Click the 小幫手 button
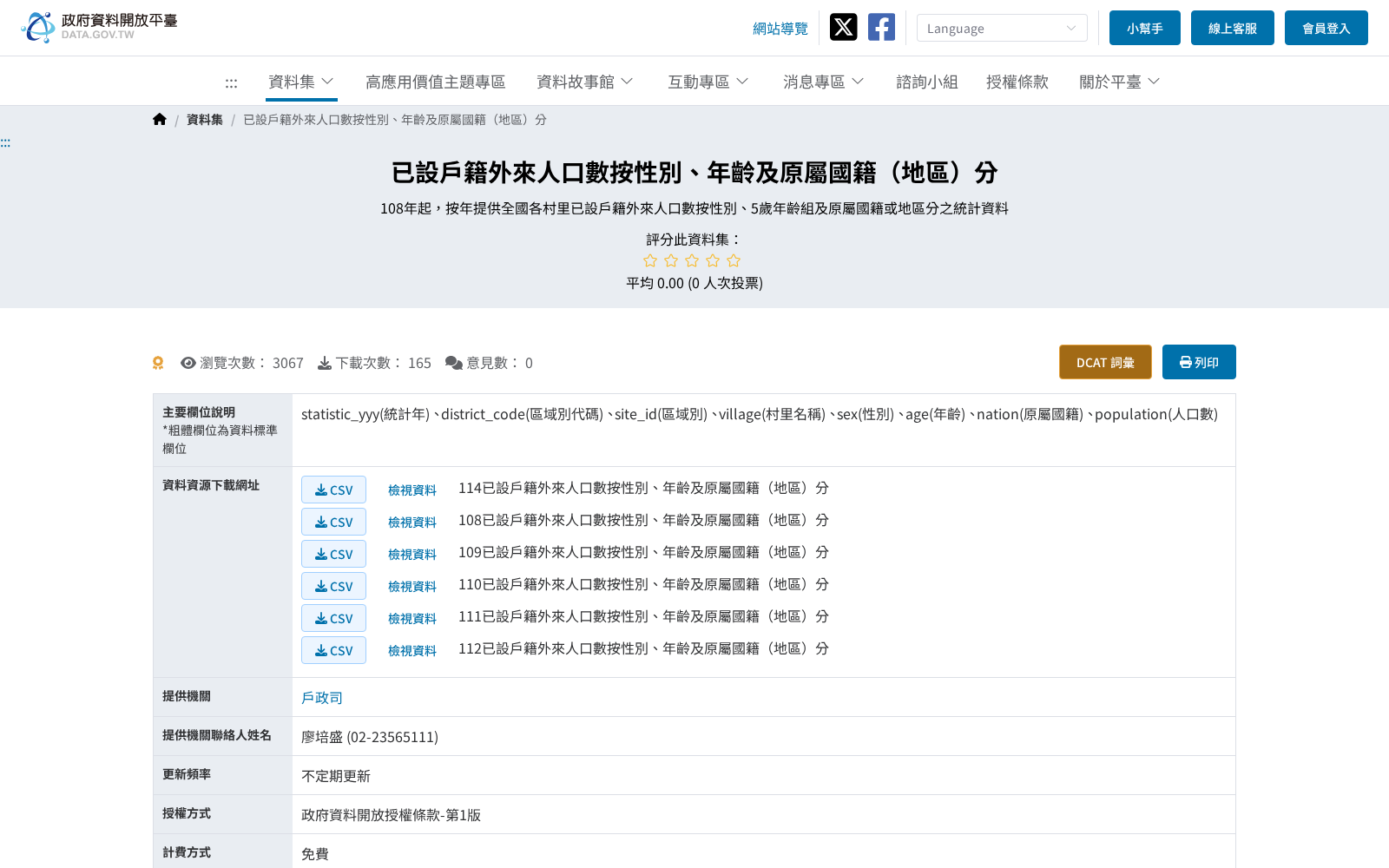 [x=1145, y=28]
